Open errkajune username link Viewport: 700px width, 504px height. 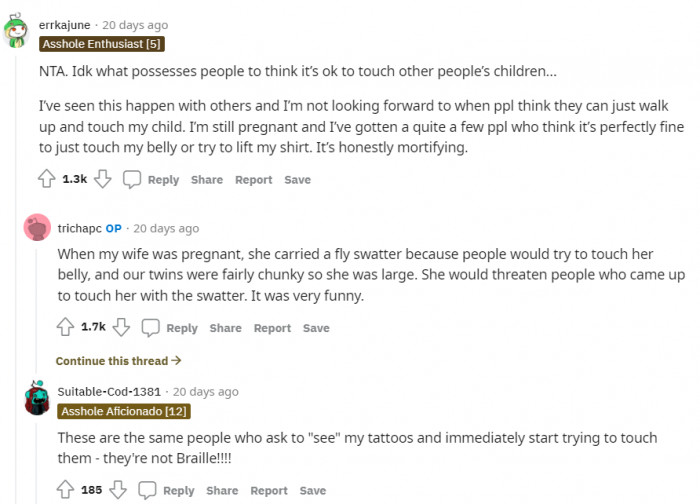tap(64, 24)
